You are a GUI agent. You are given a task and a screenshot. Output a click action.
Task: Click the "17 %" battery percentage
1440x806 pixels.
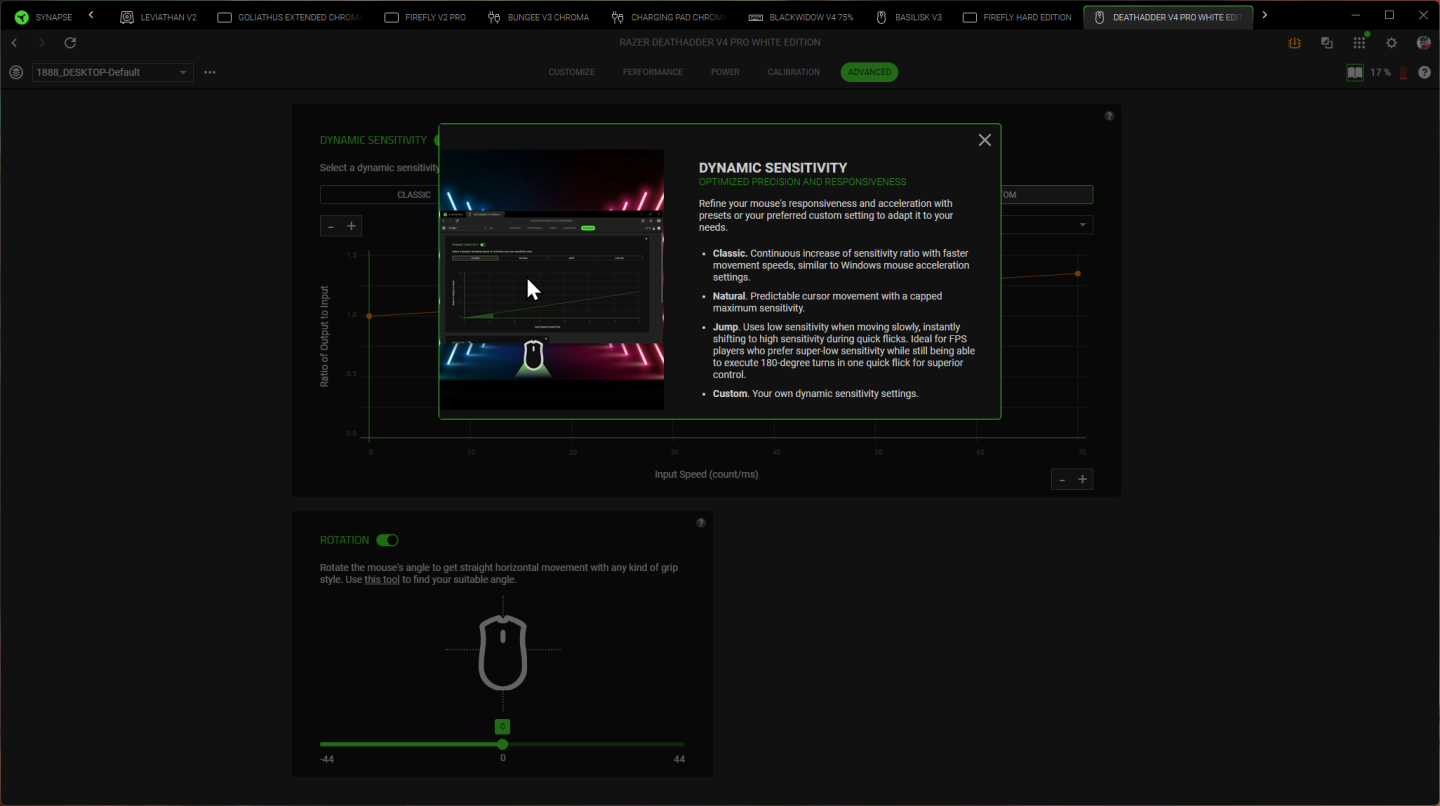point(1381,73)
